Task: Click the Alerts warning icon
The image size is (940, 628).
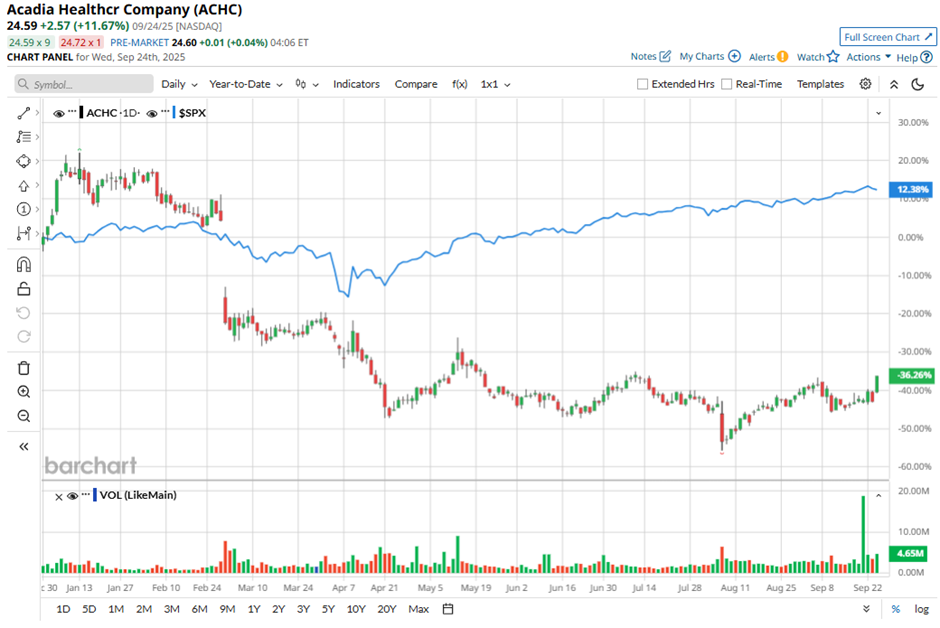Action: click(x=782, y=57)
